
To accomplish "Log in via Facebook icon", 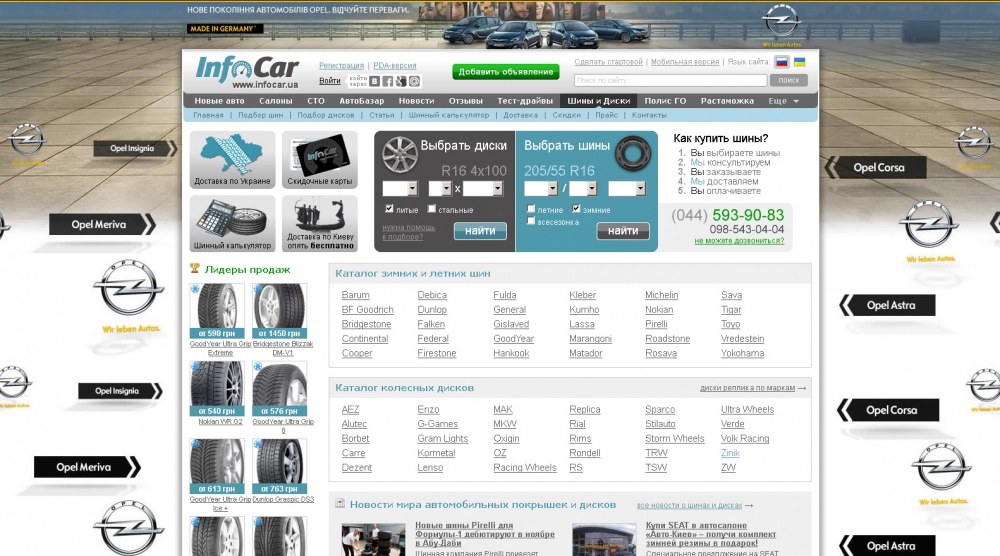I will coord(388,81).
